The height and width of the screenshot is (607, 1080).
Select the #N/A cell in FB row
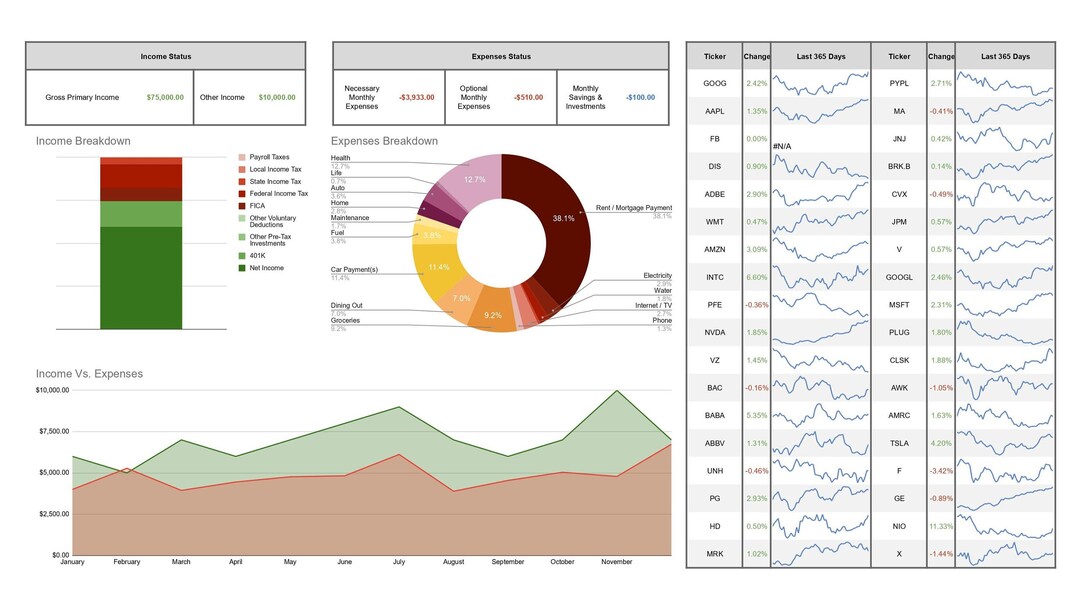(x=782, y=146)
